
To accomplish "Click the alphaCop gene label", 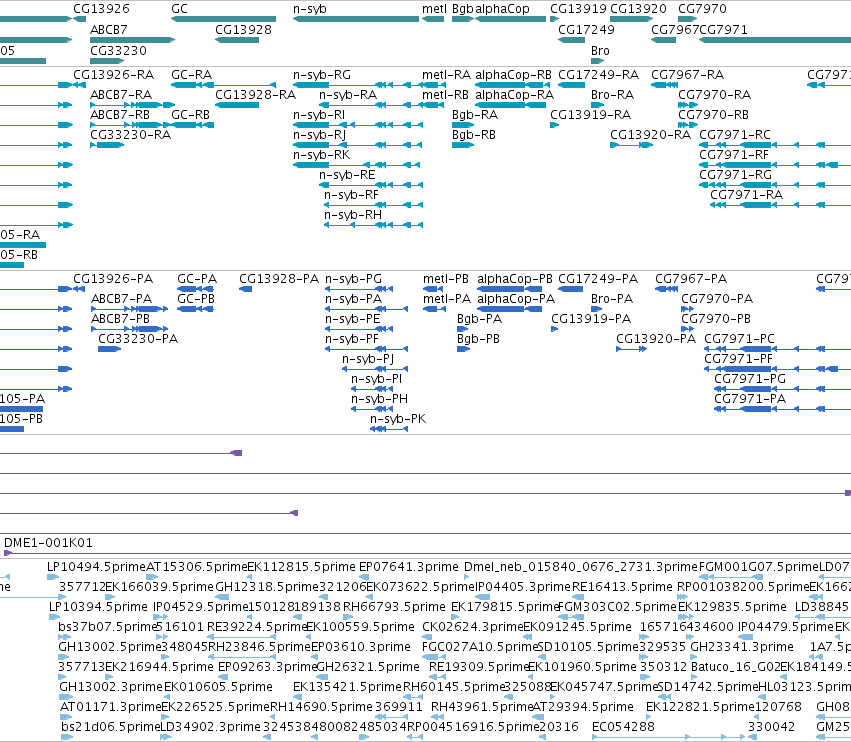I will point(502,9).
